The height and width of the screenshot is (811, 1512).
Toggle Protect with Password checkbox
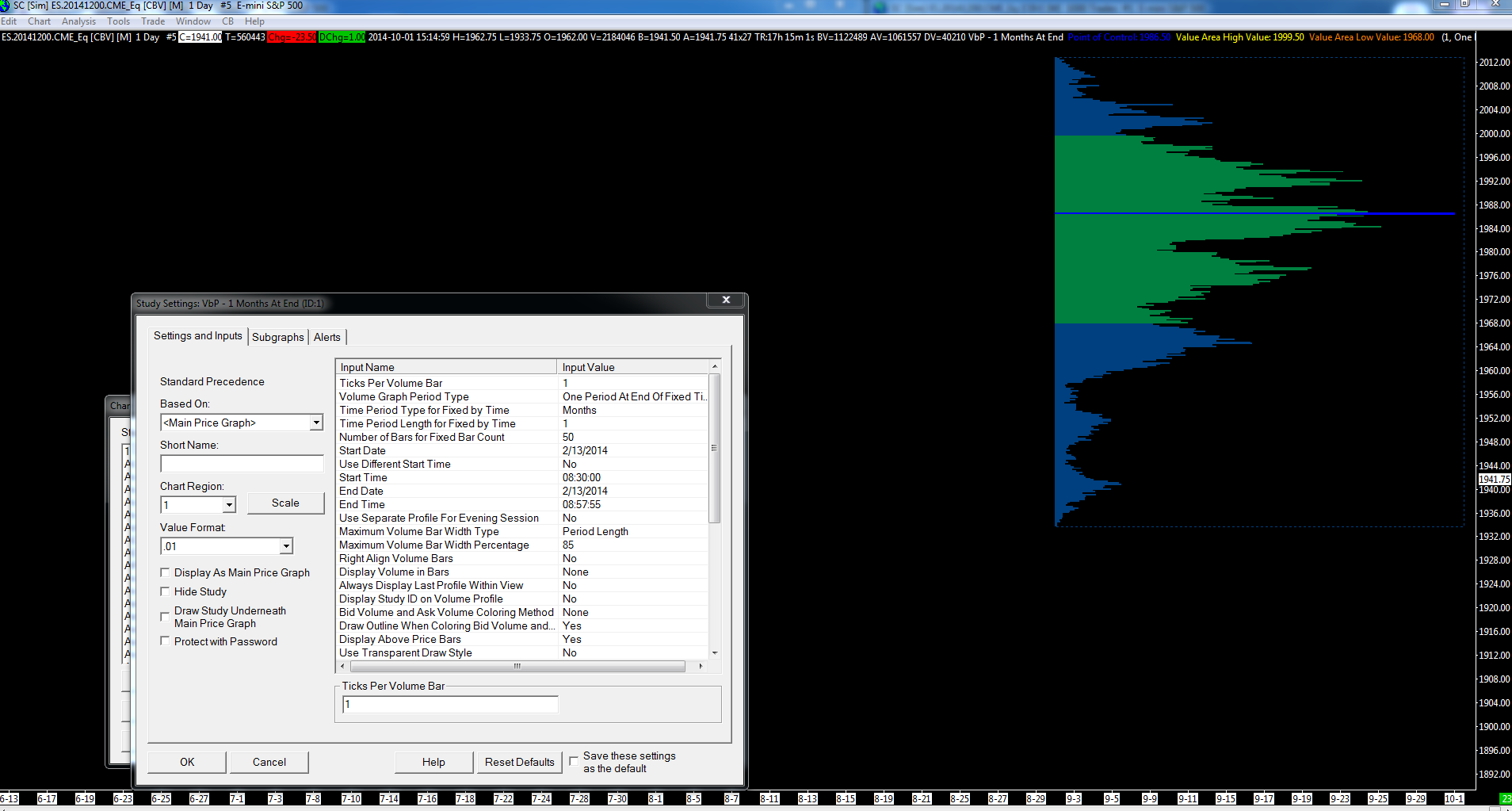coord(165,641)
